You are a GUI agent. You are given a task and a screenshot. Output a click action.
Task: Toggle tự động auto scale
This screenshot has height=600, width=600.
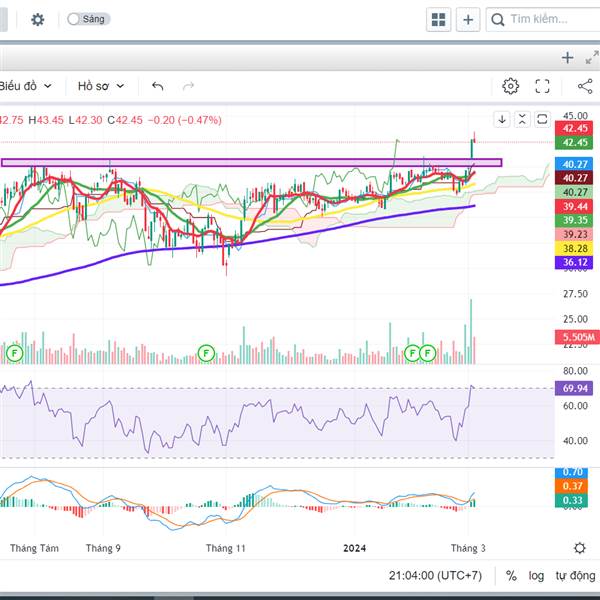[x=576, y=576]
